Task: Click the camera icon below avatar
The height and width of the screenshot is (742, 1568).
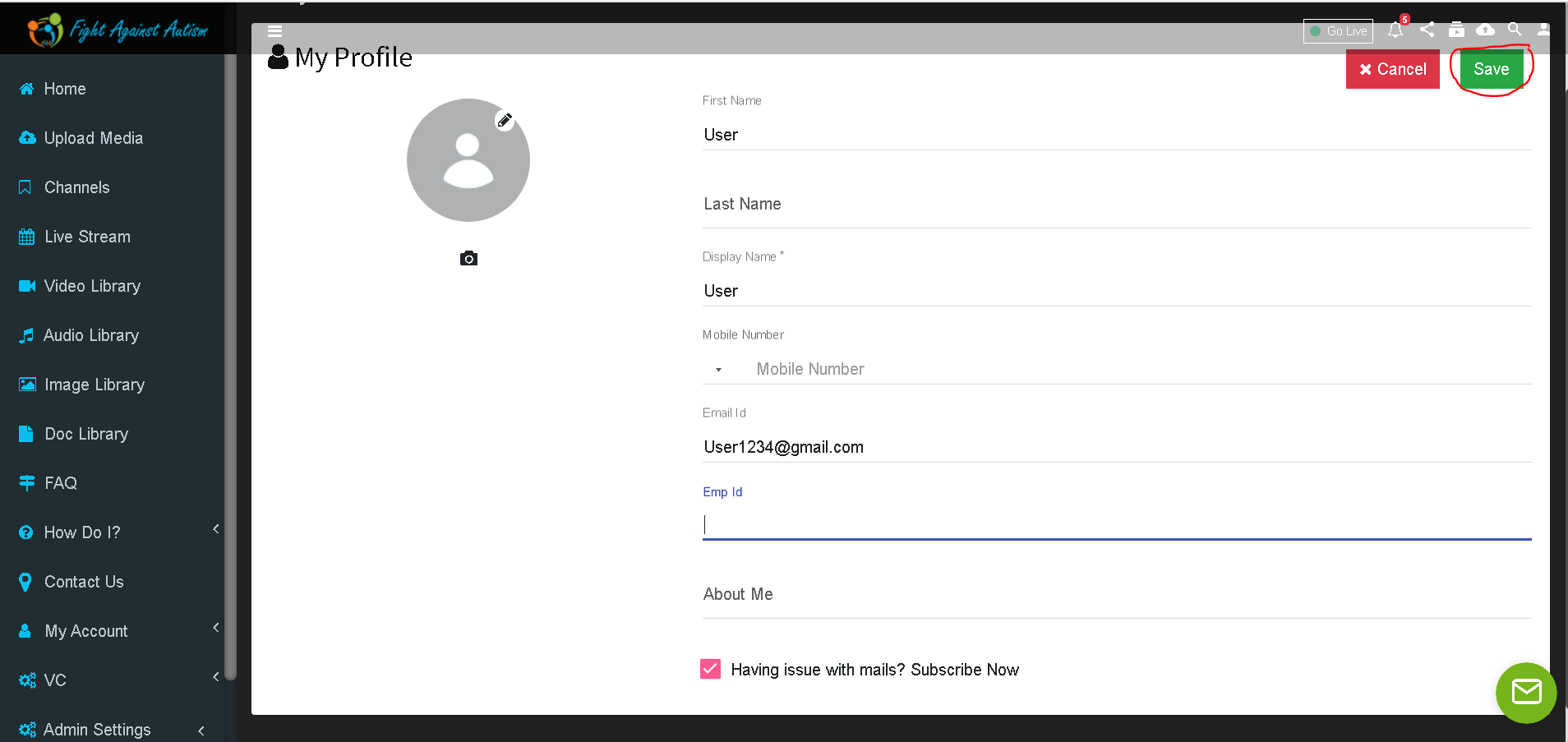Action: (x=468, y=259)
